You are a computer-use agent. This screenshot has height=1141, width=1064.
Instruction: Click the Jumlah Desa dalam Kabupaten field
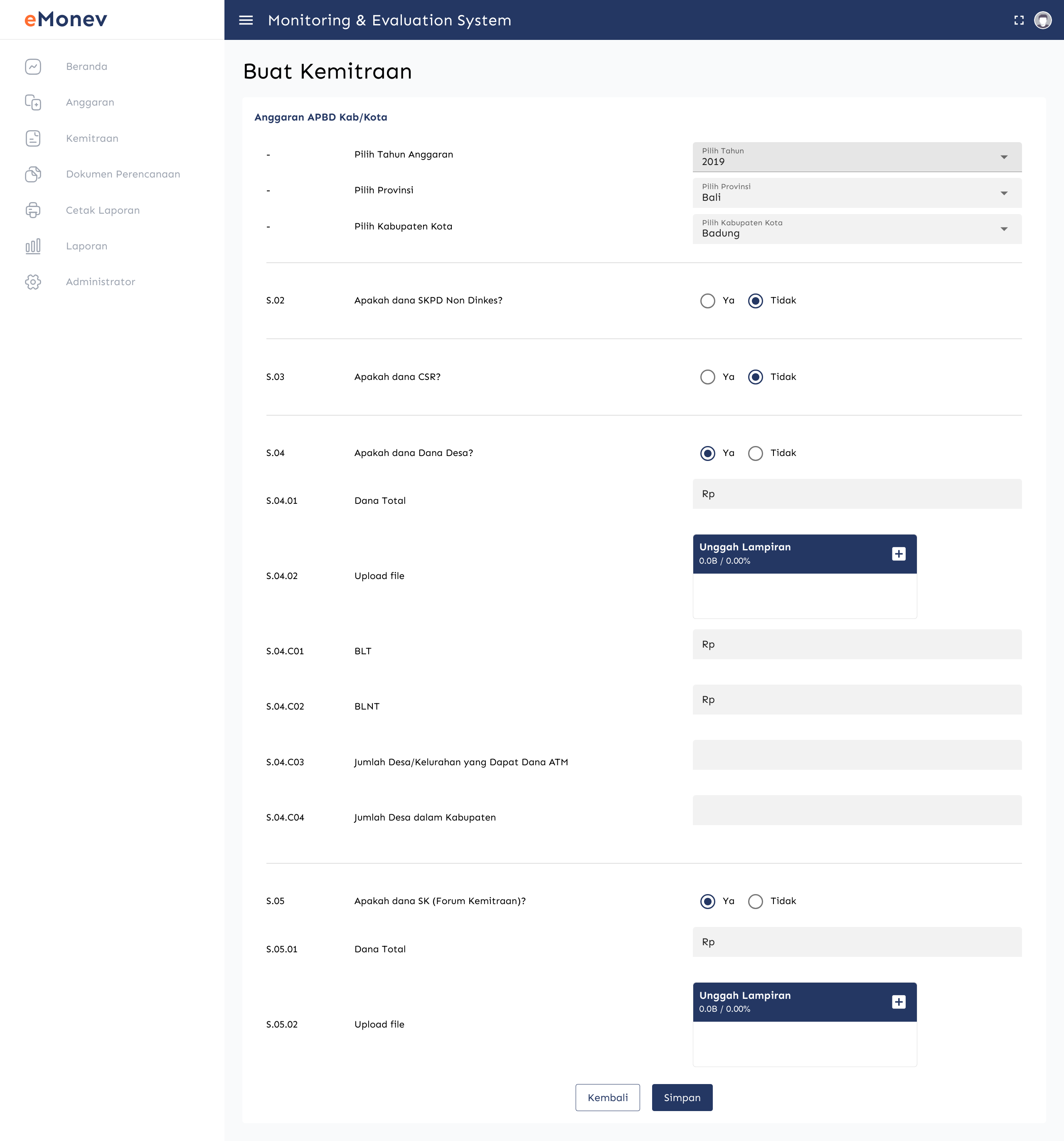coord(857,810)
